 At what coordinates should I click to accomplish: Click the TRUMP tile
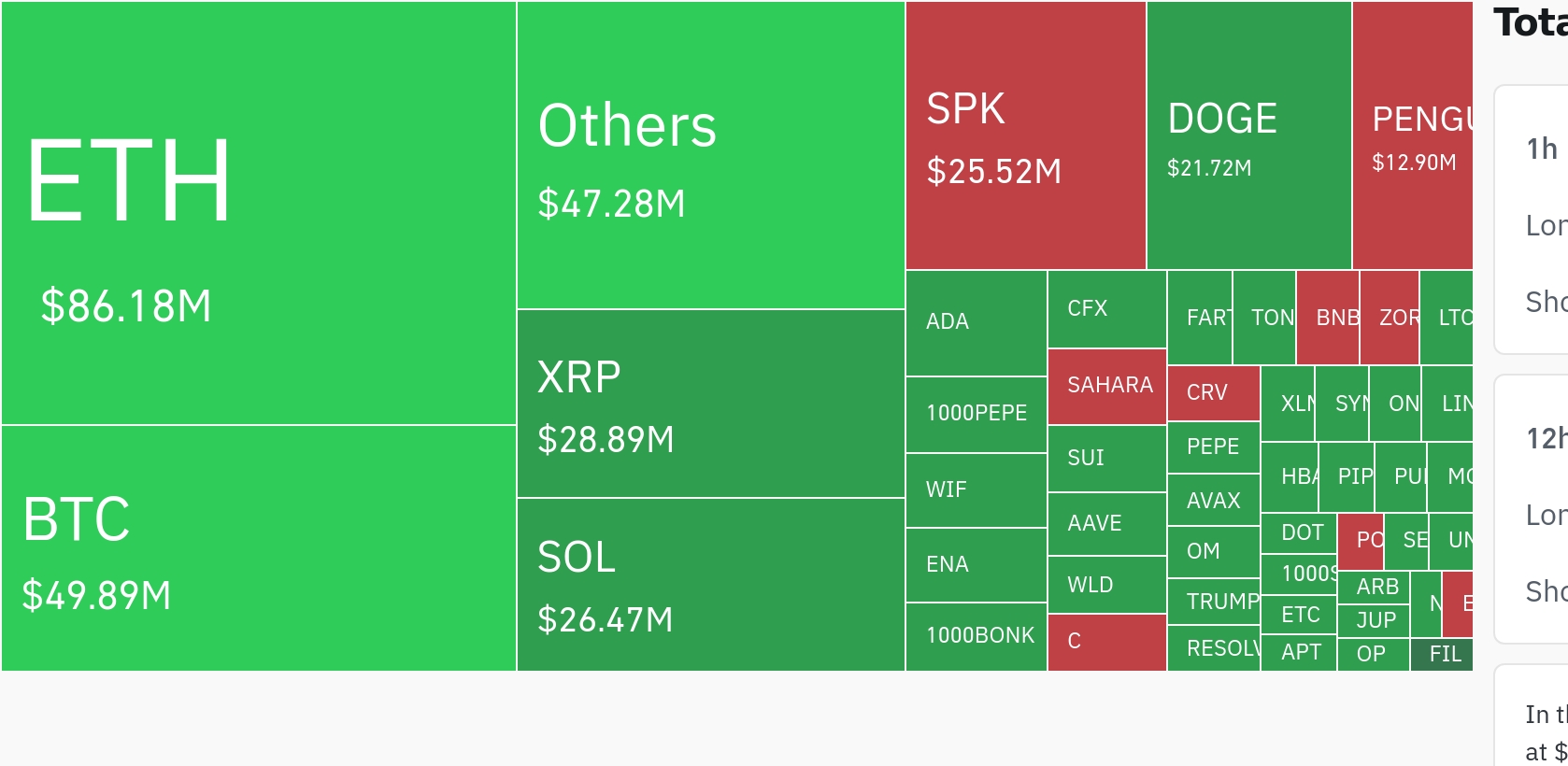click(x=1214, y=602)
